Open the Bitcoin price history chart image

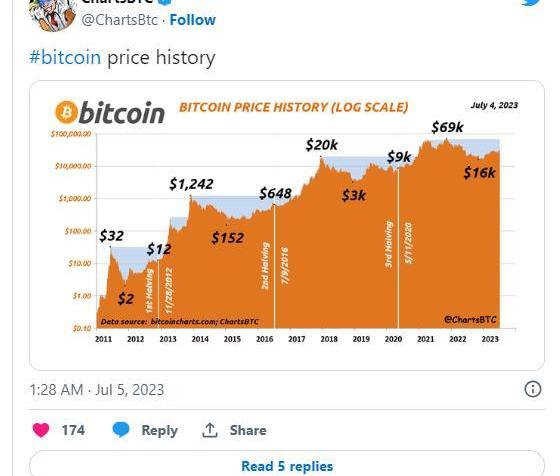click(x=287, y=225)
